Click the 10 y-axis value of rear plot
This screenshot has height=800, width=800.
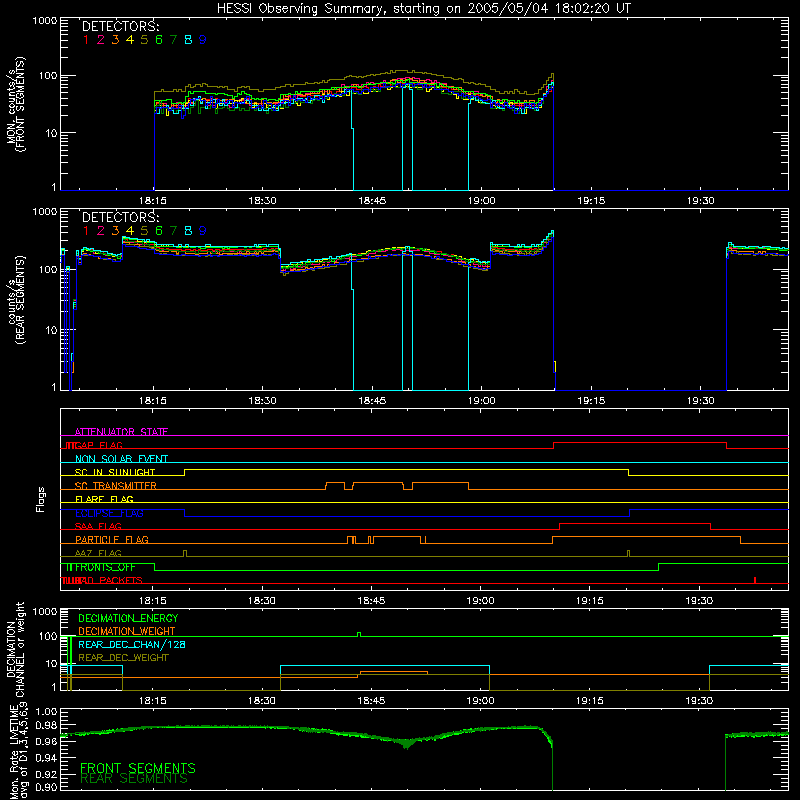coord(51,330)
